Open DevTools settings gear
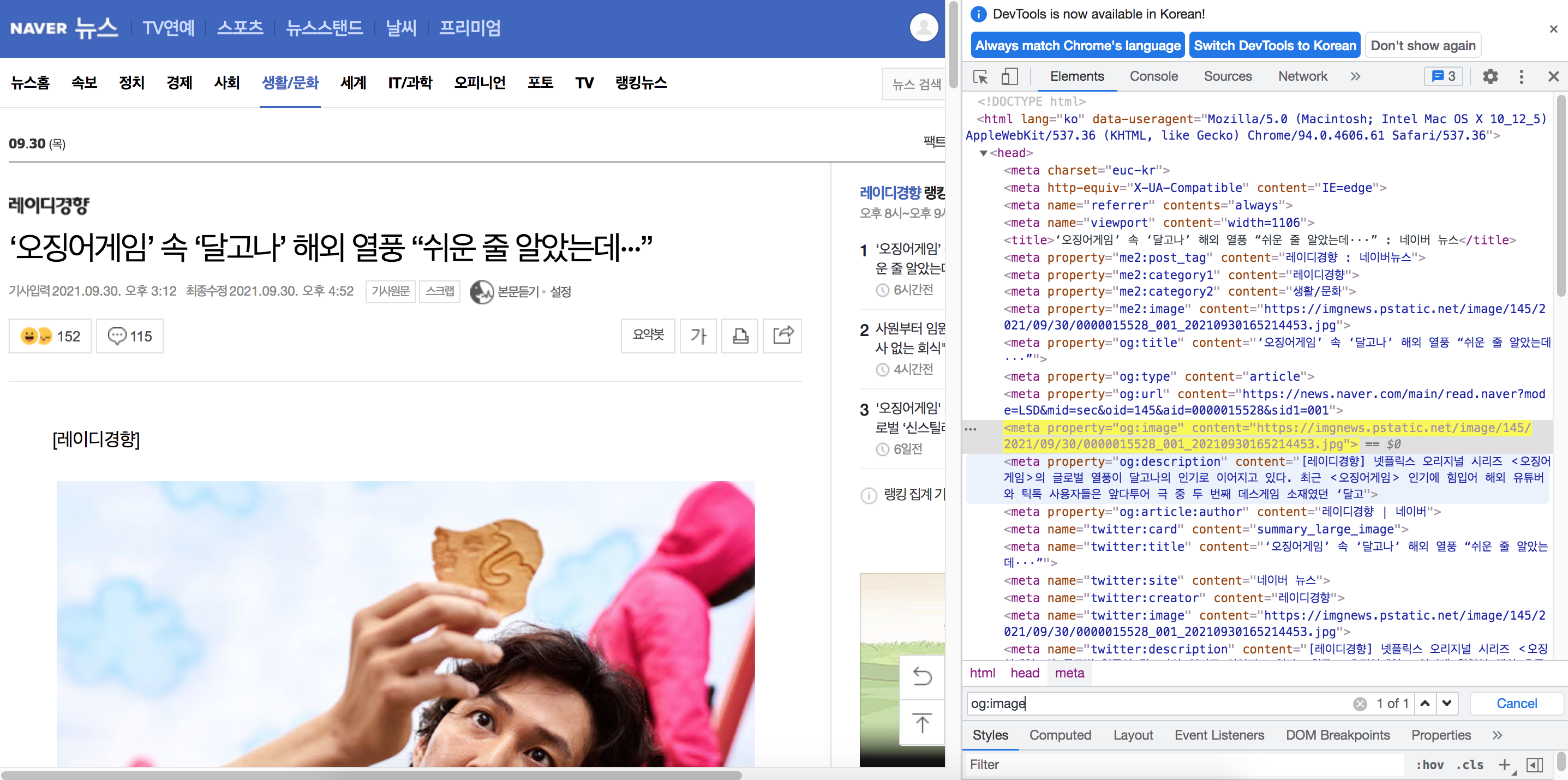 [x=1490, y=77]
